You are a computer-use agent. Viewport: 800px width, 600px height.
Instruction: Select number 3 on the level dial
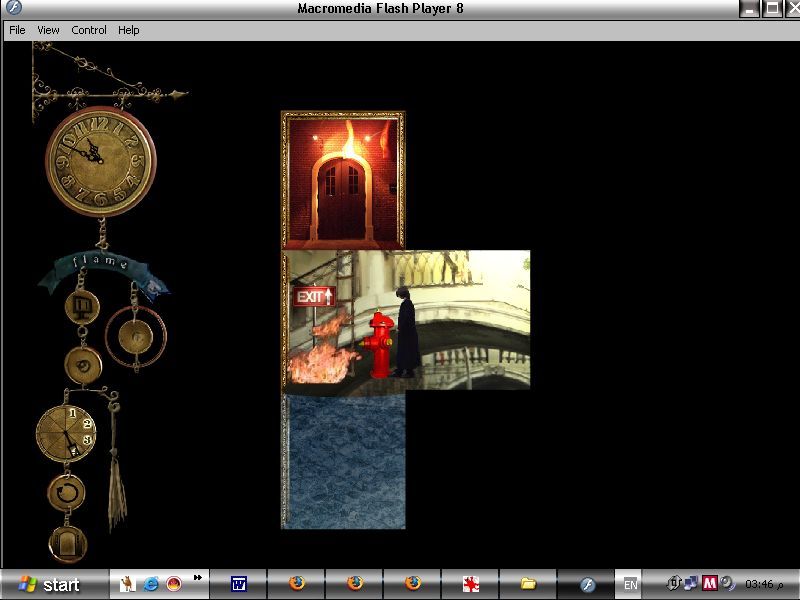click(x=88, y=439)
